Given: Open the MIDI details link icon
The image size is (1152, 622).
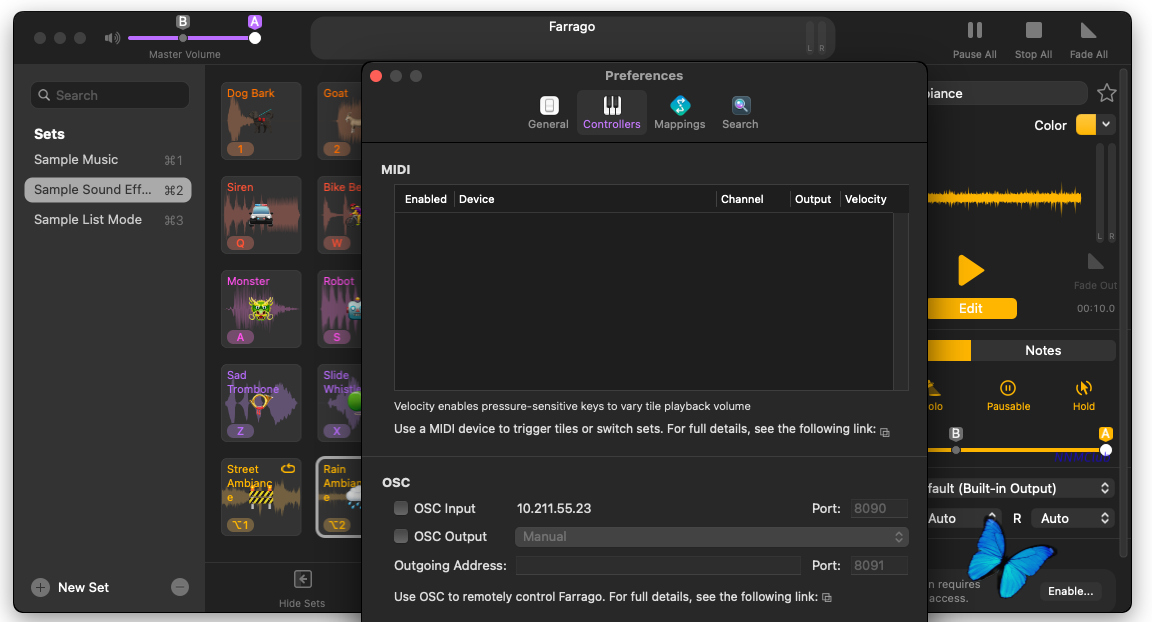Looking at the screenshot, I should (x=885, y=433).
